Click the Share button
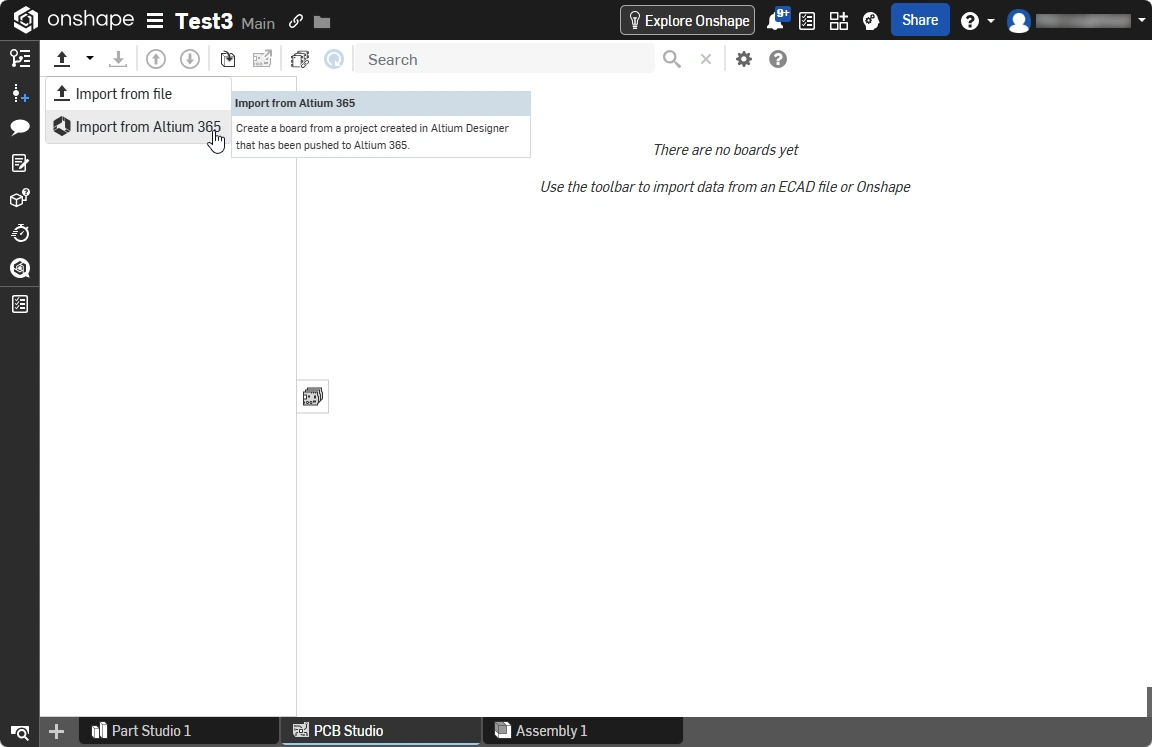The width and height of the screenshot is (1152, 747). [920, 20]
